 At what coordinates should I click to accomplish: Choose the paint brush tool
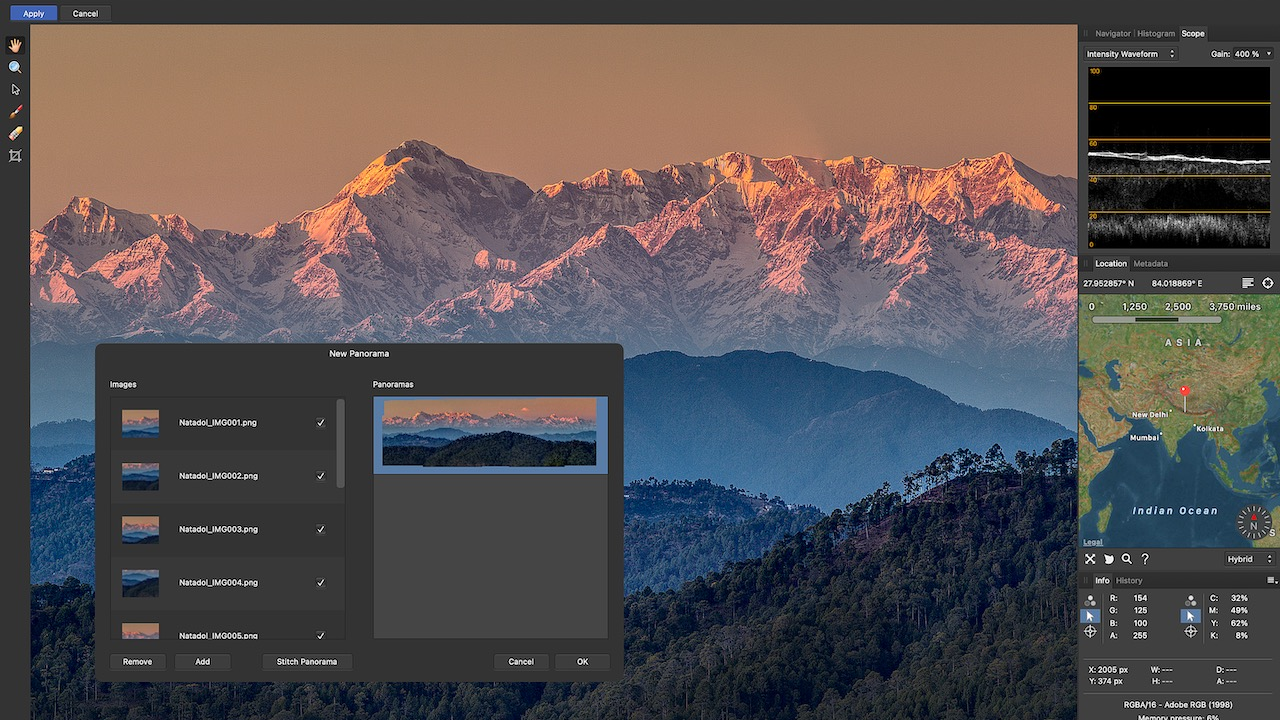(x=15, y=111)
